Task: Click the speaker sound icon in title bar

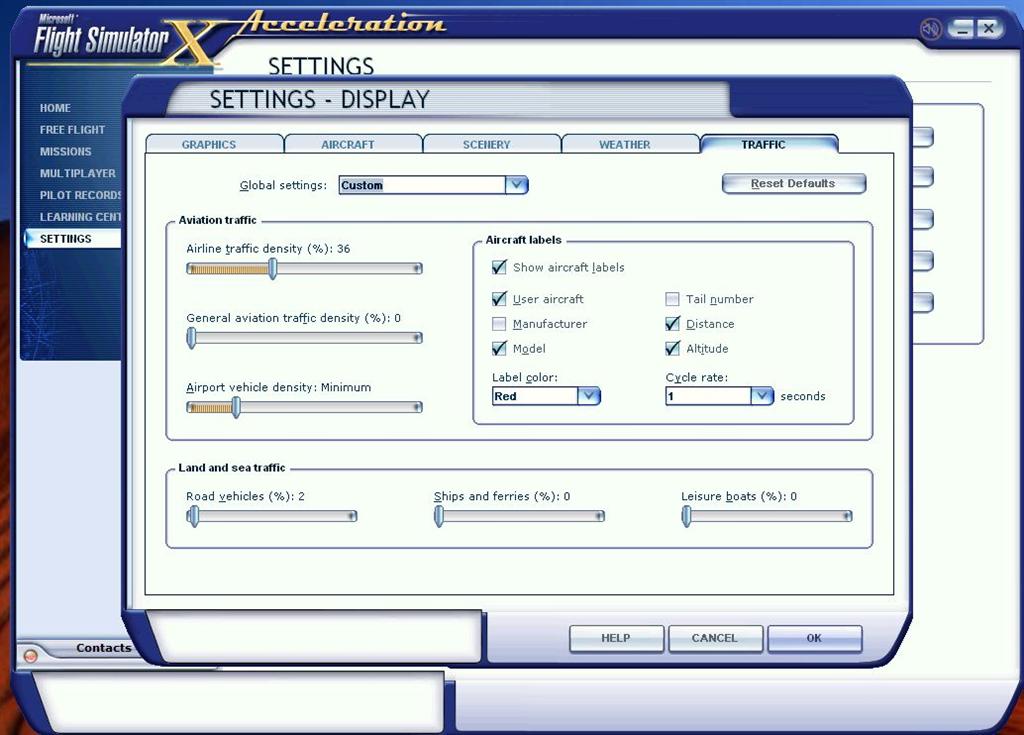Action: (931, 29)
